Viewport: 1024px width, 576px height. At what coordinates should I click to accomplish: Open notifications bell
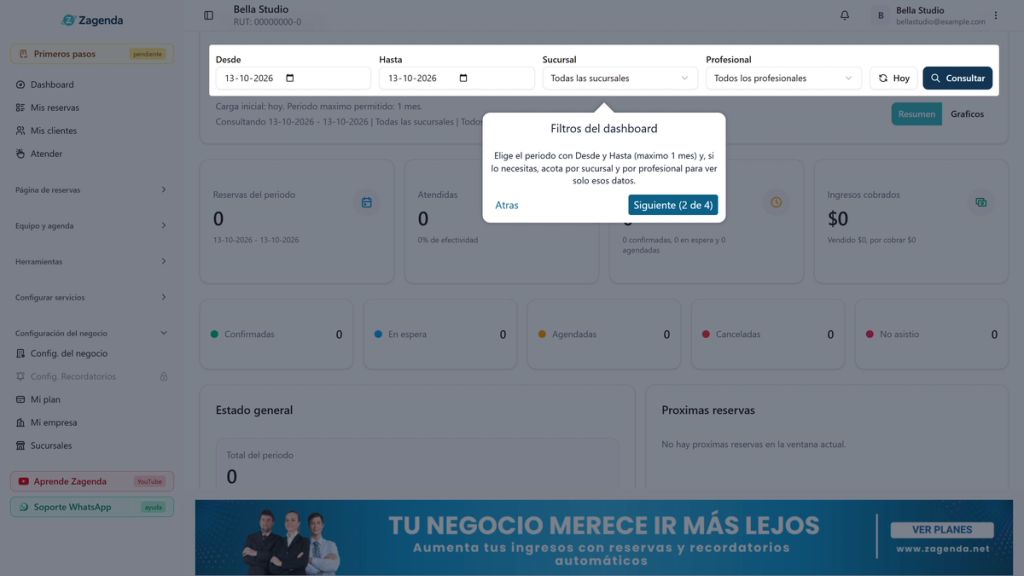(x=844, y=15)
